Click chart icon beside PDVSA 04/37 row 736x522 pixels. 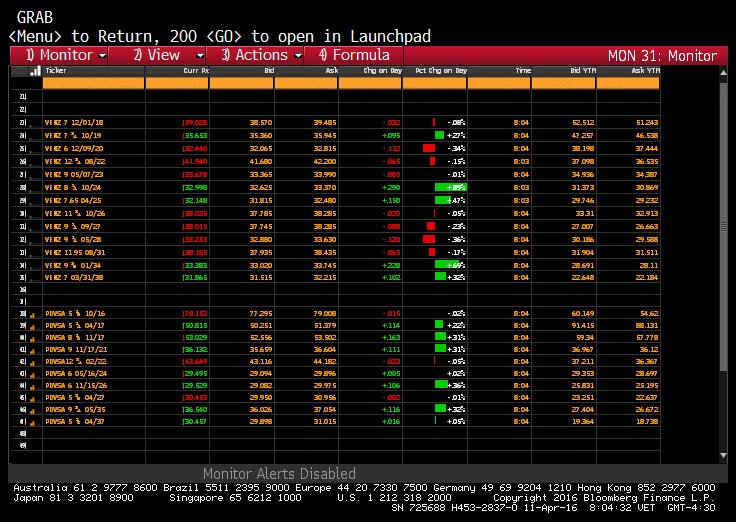click(x=33, y=421)
